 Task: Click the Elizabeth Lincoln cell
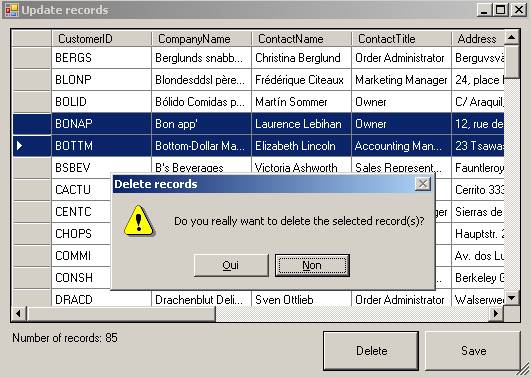point(301,146)
